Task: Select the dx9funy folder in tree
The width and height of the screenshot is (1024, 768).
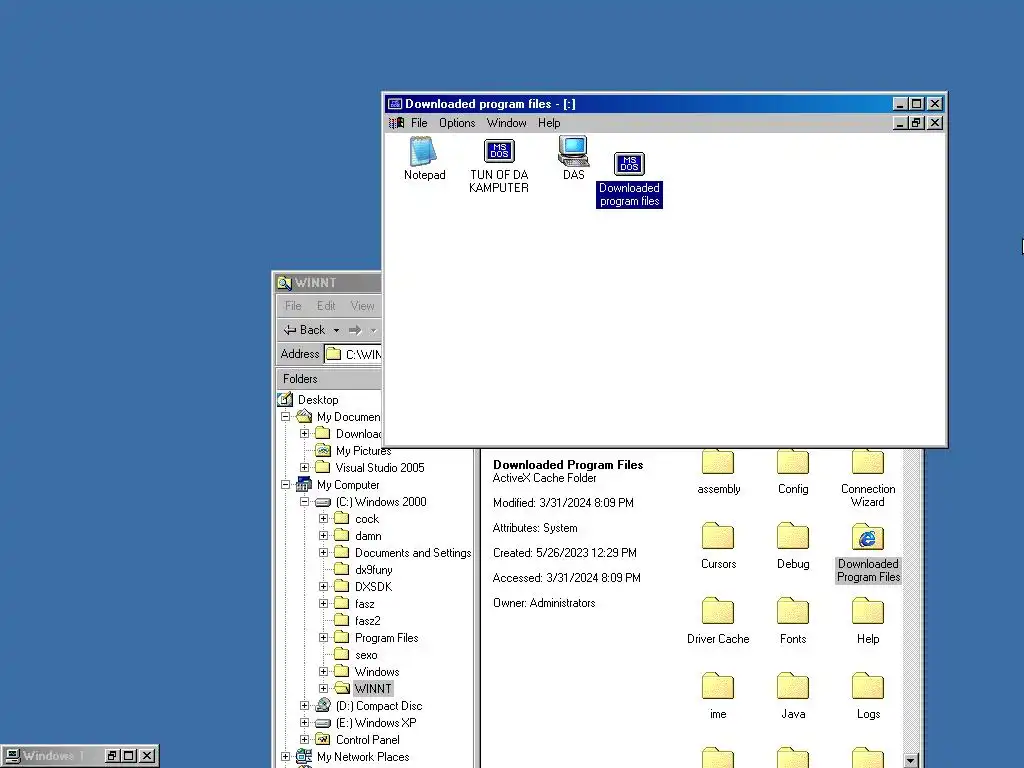Action: tap(374, 569)
